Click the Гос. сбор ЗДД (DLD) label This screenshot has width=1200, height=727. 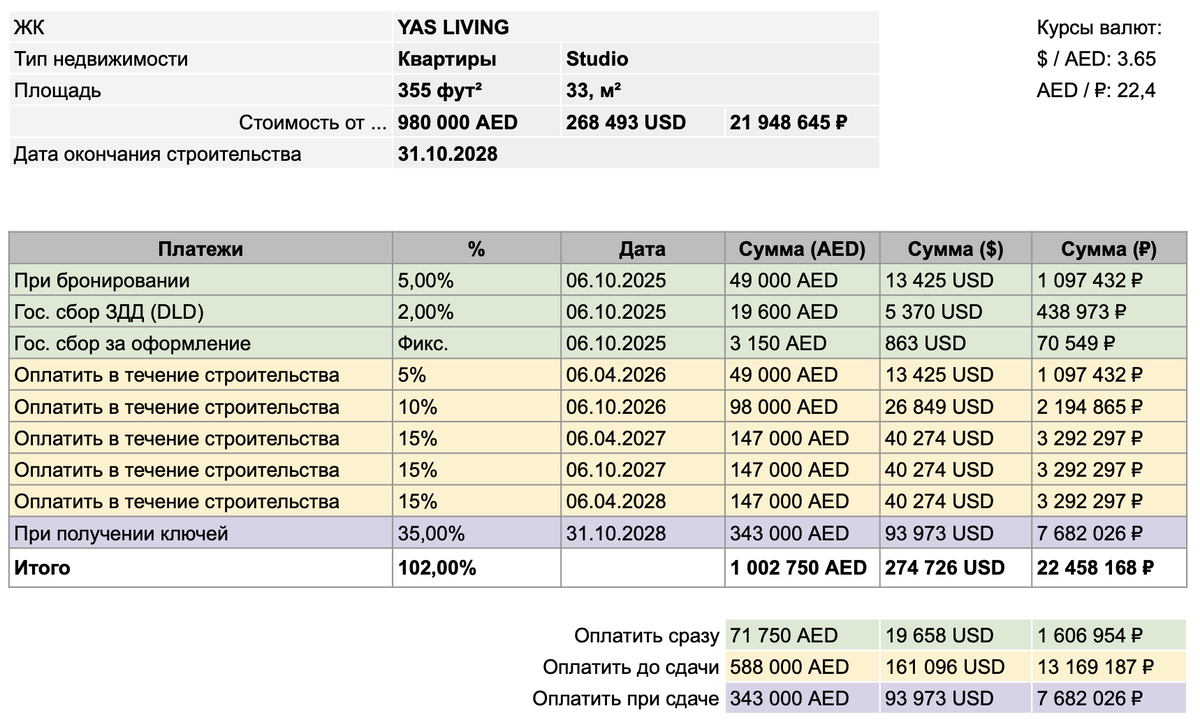pyautogui.click(x=110, y=312)
